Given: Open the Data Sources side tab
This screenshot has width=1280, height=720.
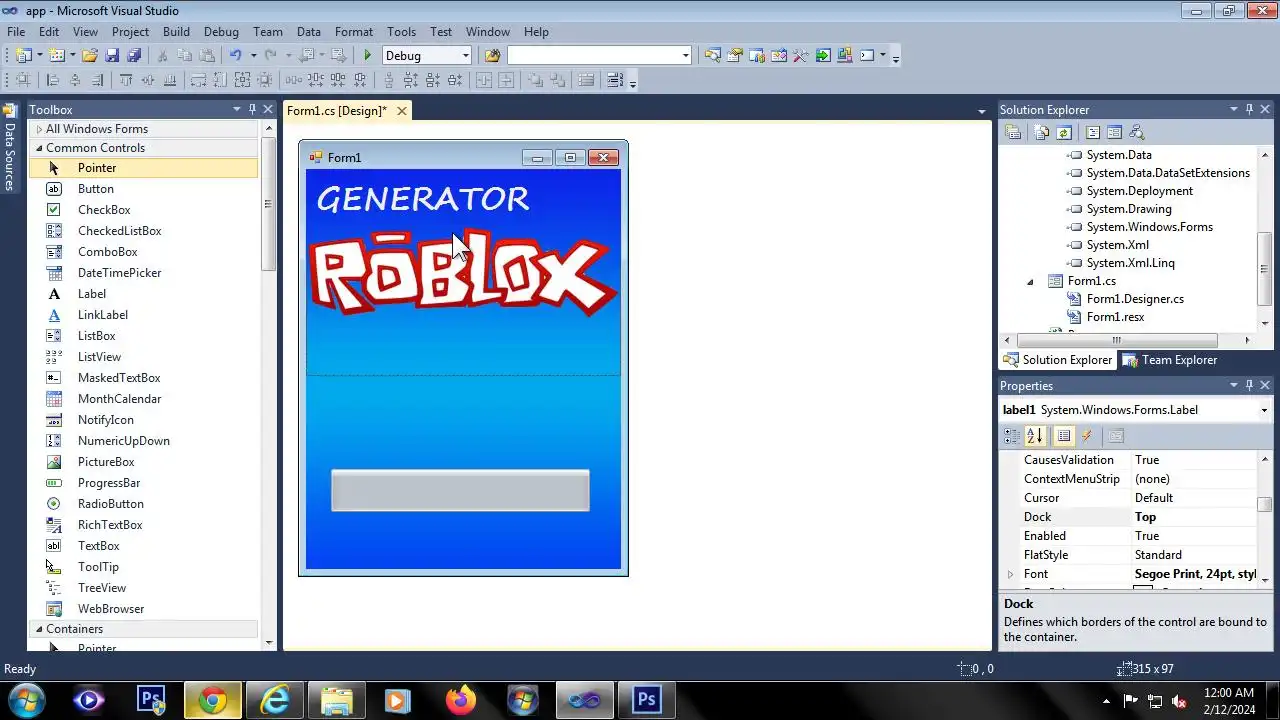Looking at the screenshot, I should (x=9, y=148).
